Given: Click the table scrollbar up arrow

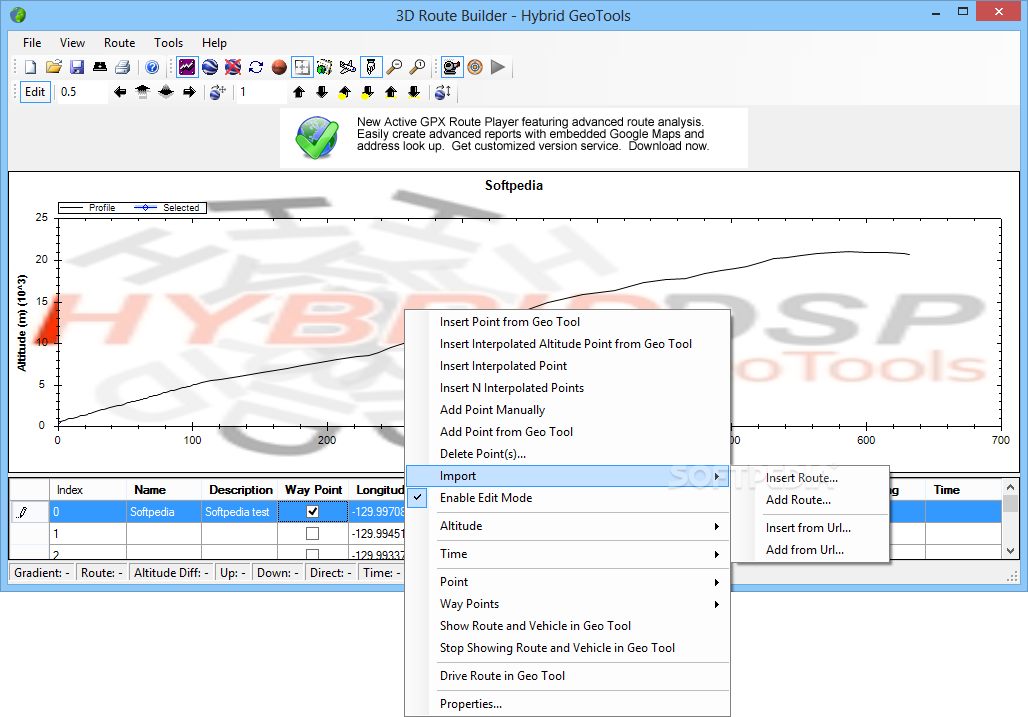Looking at the screenshot, I should (x=1010, y=488).
